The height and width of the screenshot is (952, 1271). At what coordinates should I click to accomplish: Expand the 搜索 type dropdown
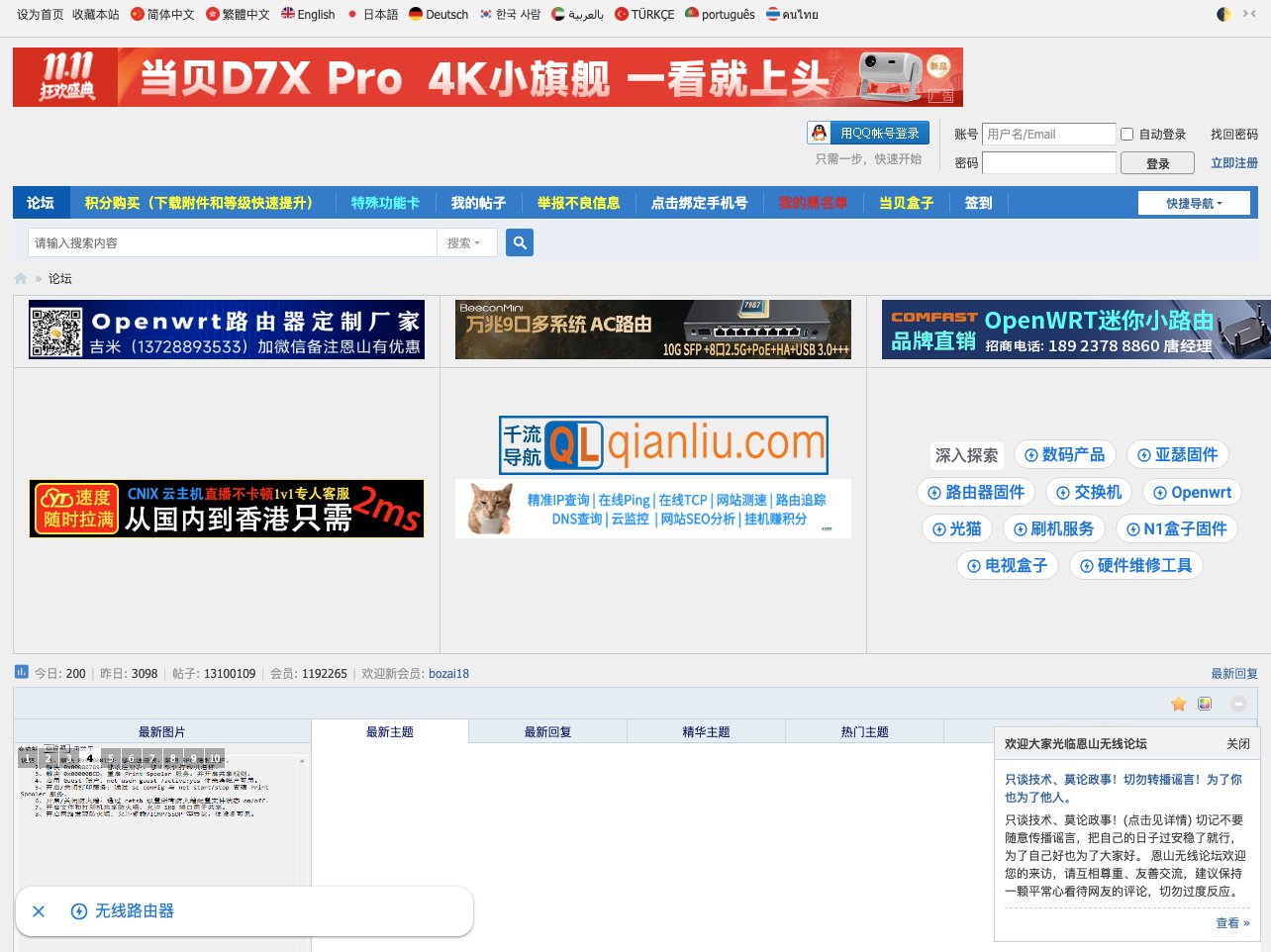point(463,242)
